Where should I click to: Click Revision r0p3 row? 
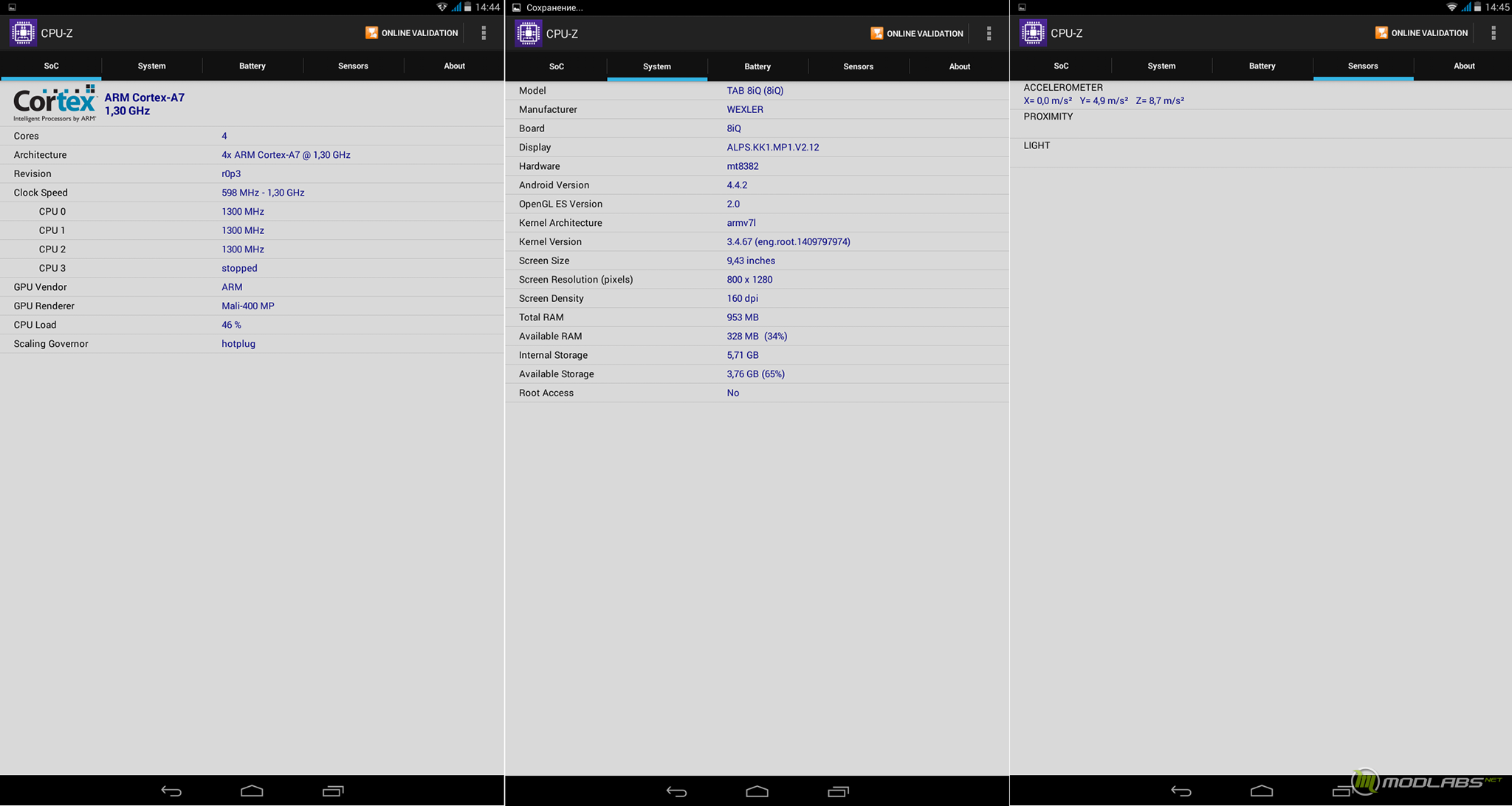pos(252,173)
